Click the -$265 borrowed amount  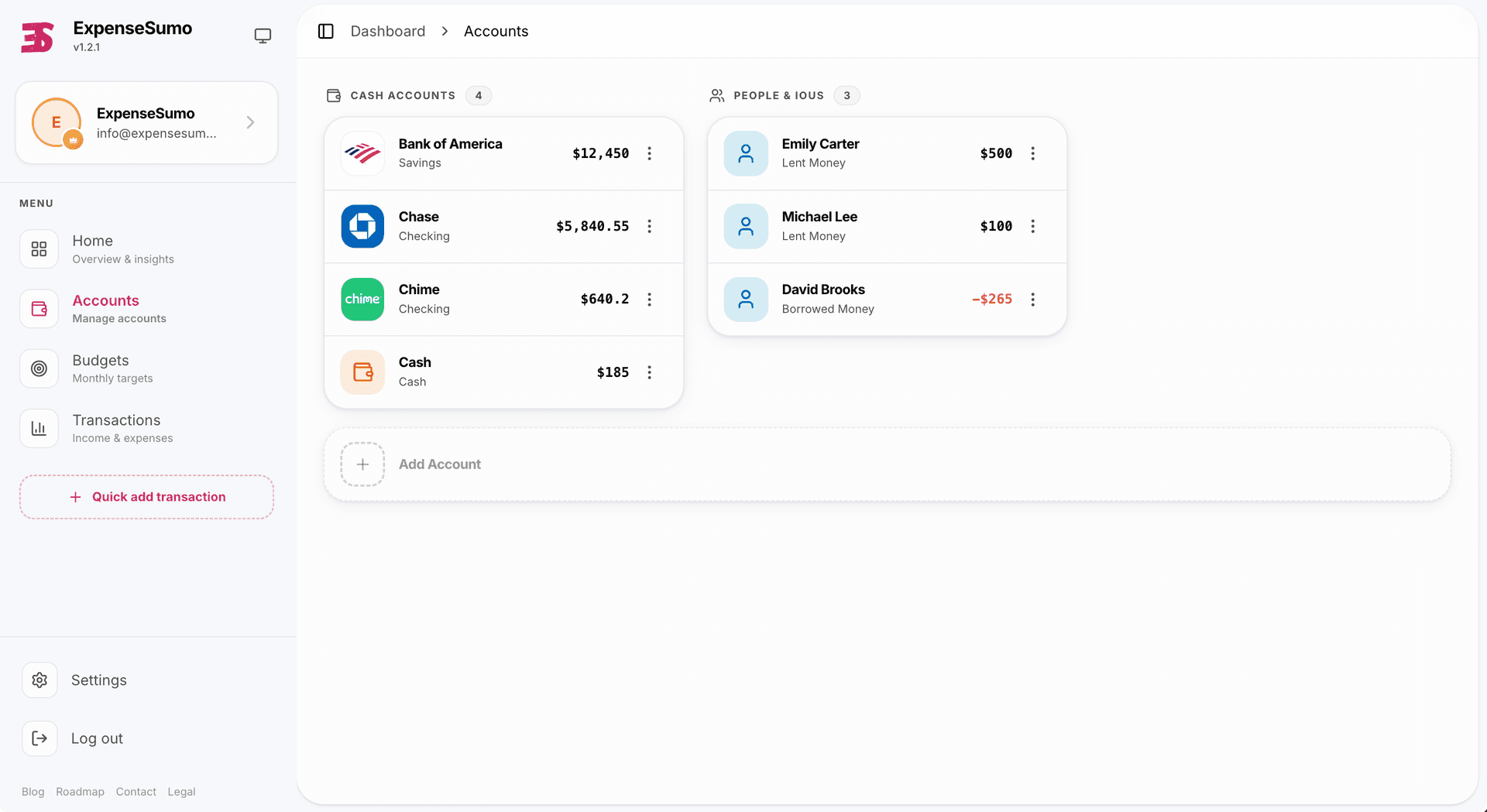click(992, 299)
